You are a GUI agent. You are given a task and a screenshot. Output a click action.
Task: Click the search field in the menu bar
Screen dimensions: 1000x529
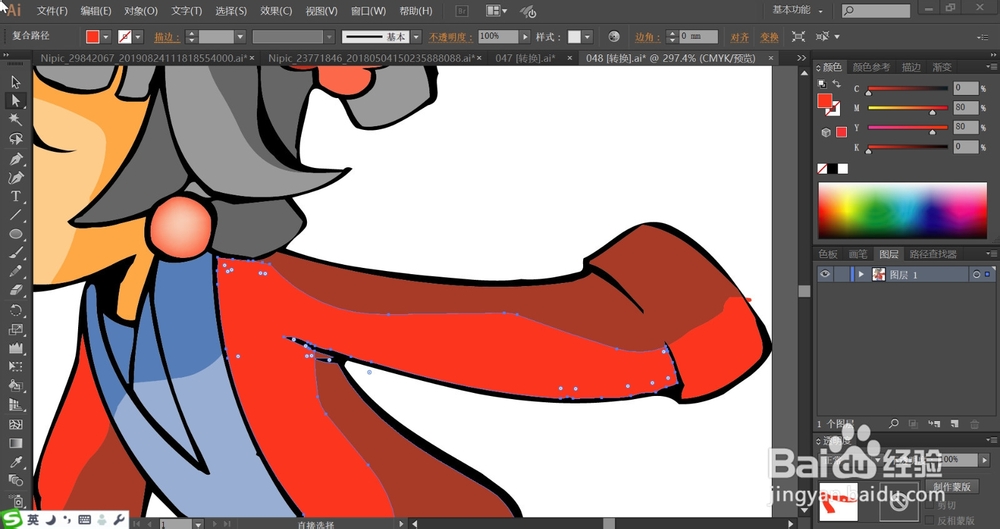875,10
